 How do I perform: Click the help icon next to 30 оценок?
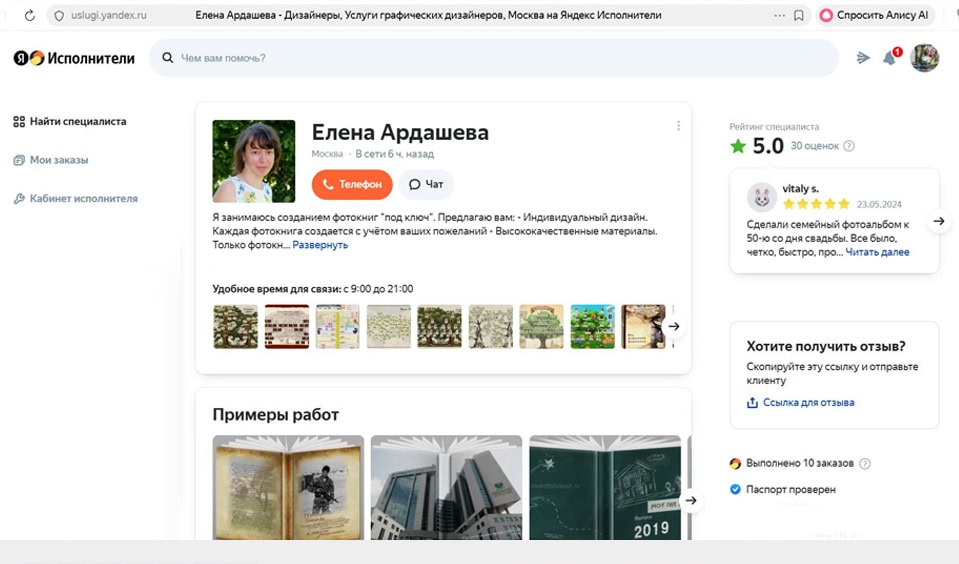[x=849, y=146]
